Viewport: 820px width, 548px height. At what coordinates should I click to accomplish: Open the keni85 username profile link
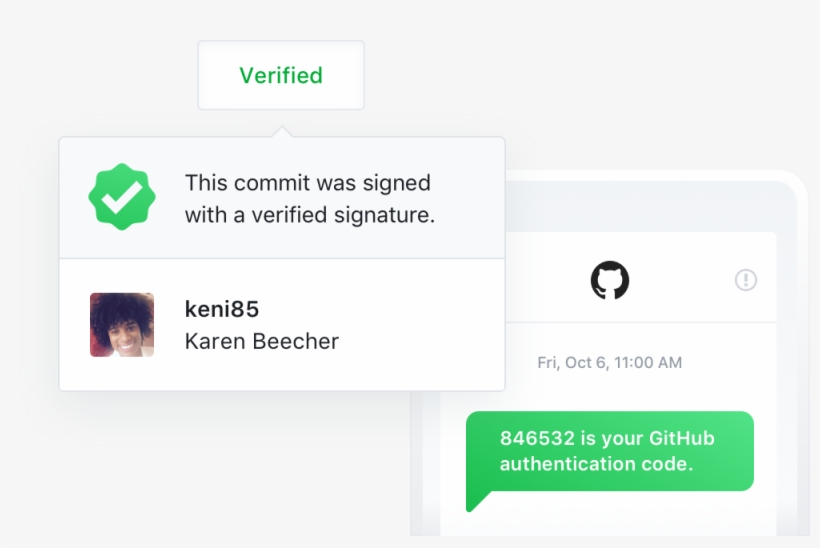222,309
